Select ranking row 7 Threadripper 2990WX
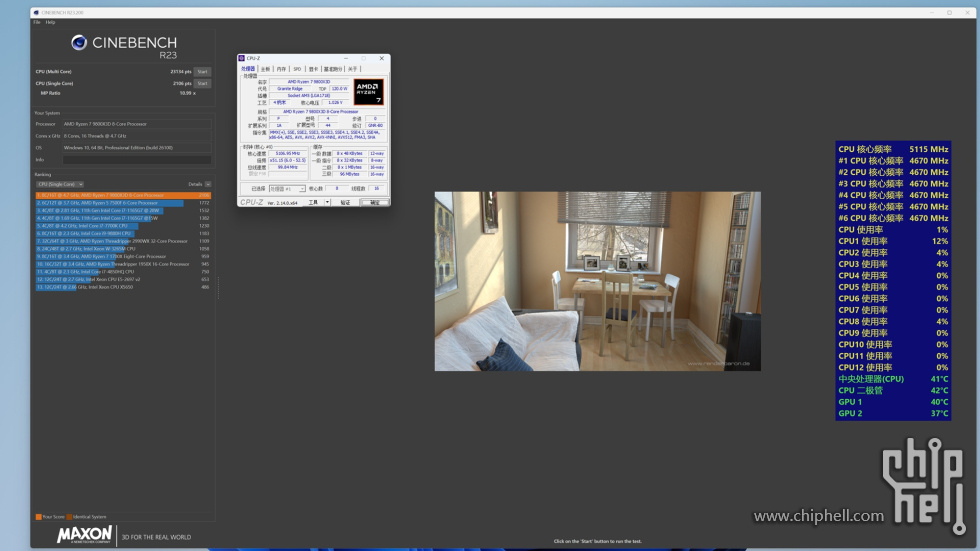Viewport: 980px width, 551px height. (x=123, y=241)
